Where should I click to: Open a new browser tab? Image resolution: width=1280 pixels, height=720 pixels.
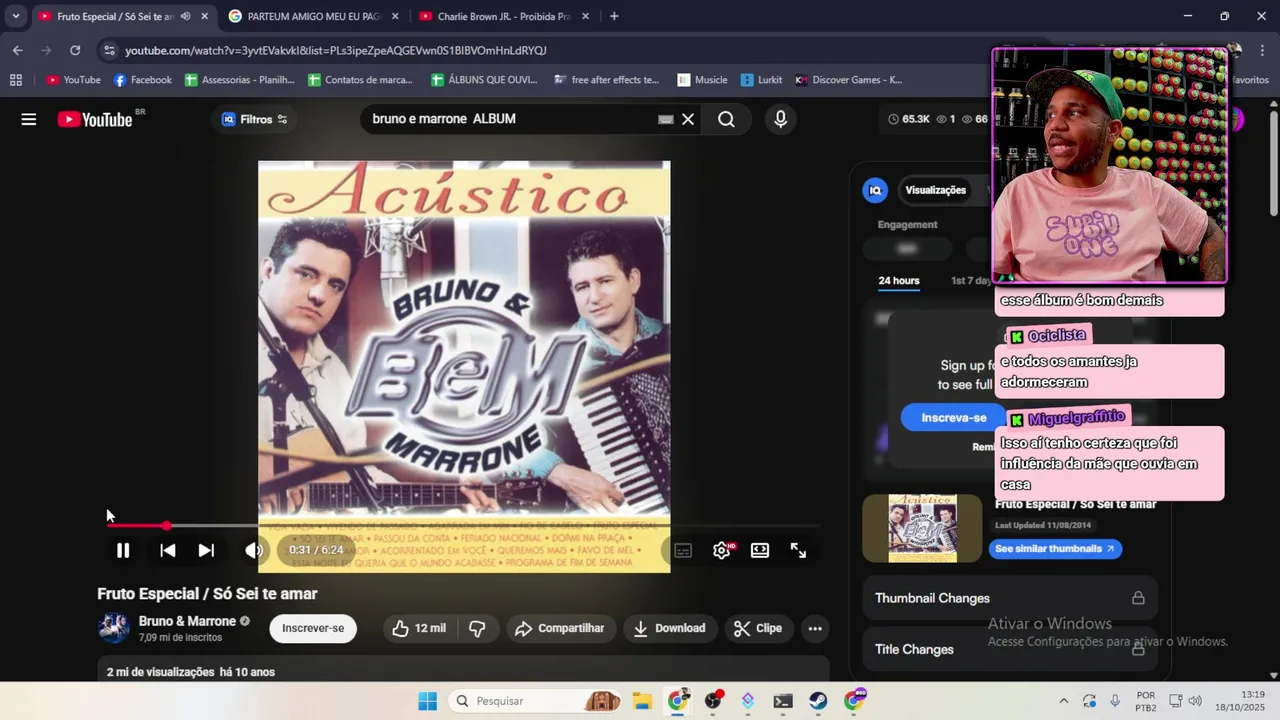point(614,16)
